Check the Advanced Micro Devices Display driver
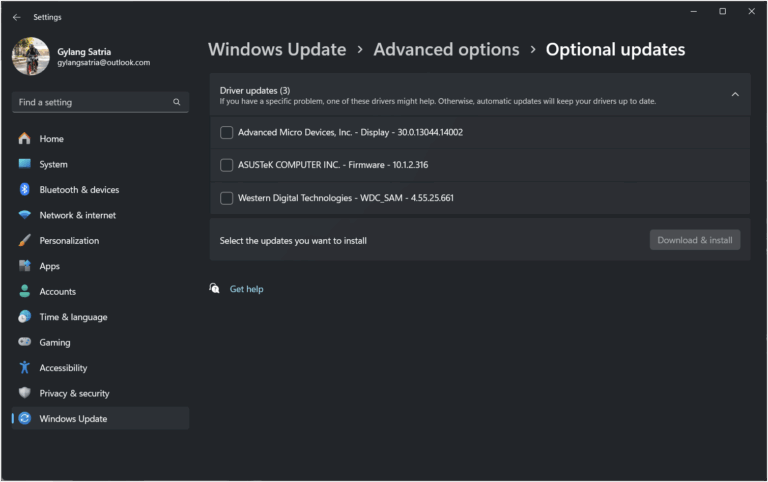The width and height of the screenshot is (768, 482). [226, 132]
